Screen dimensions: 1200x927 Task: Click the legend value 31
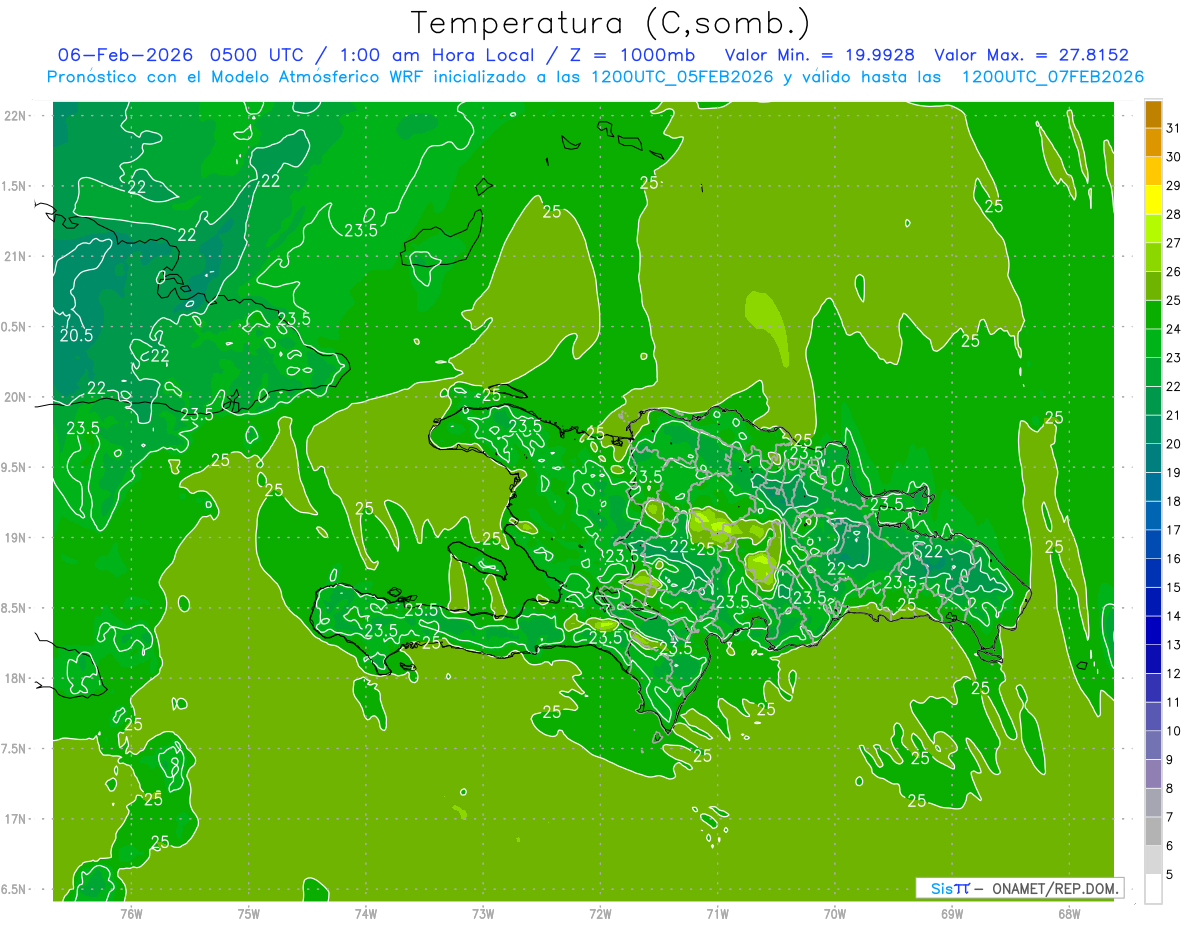pos(1174,128)
